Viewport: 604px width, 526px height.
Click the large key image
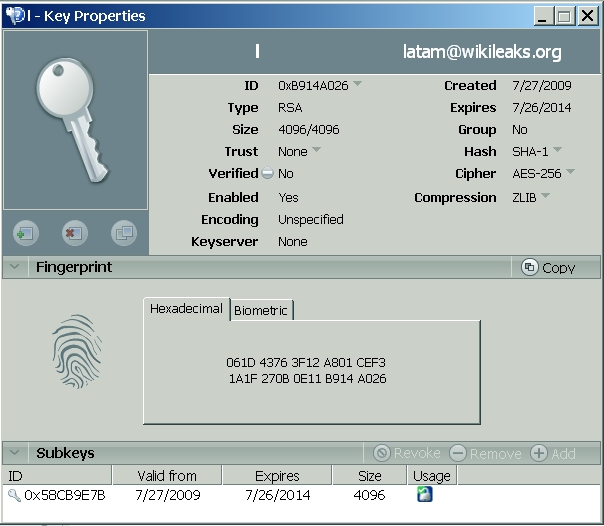click(75, 120)
